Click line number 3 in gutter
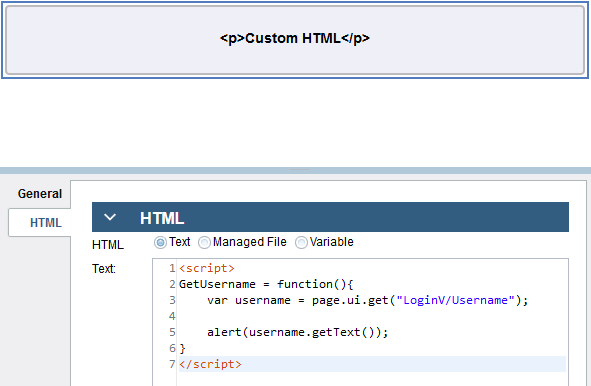 click(x=172, y=300)
